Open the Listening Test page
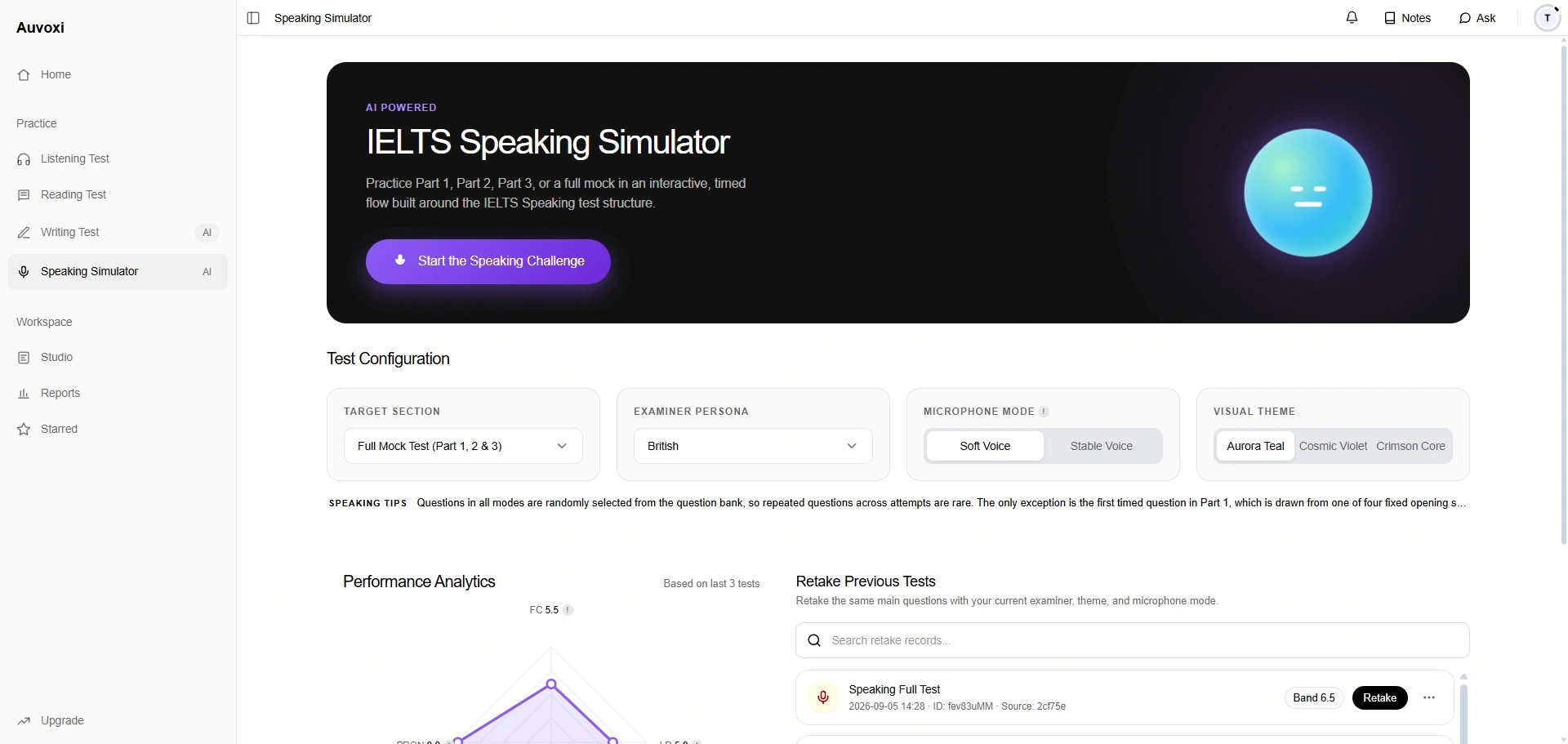This screenshot has width=1568, height=744. [118, 159]
